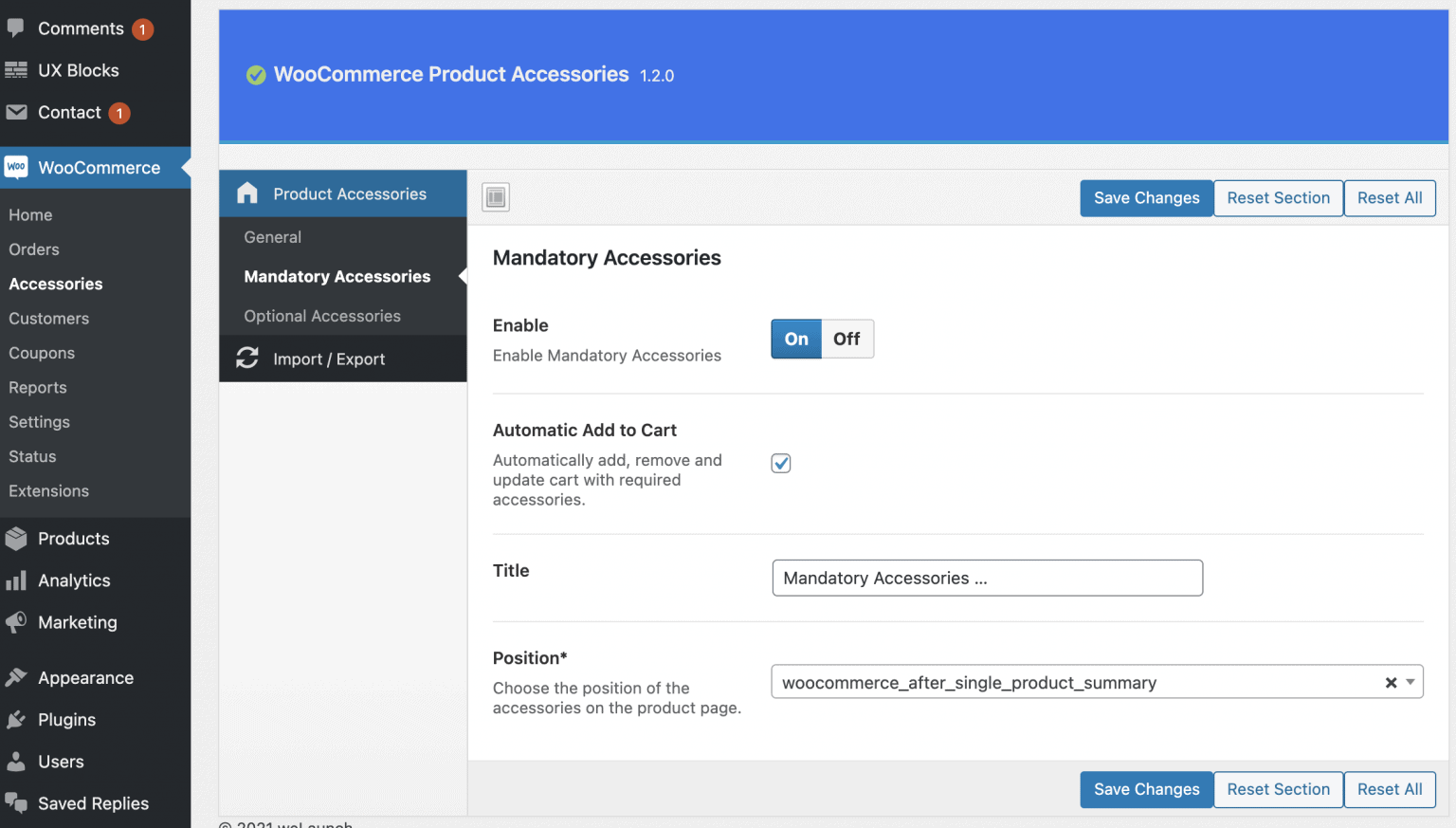Open the Position dropdown arrow
The width and height of the screenshot is (1456, 828).
point(1410,682)
